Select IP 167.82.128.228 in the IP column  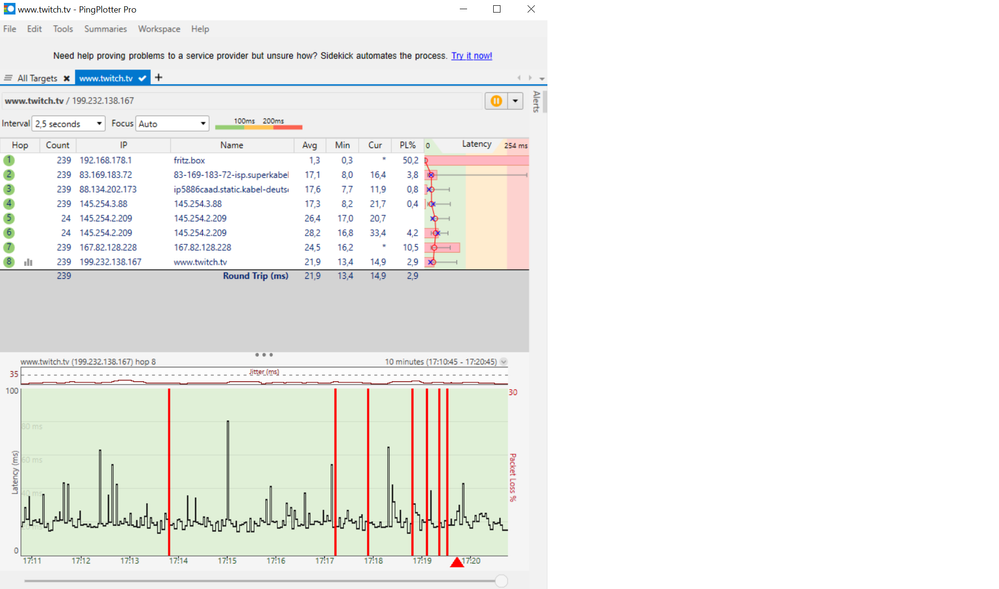[x=108, y=247]
